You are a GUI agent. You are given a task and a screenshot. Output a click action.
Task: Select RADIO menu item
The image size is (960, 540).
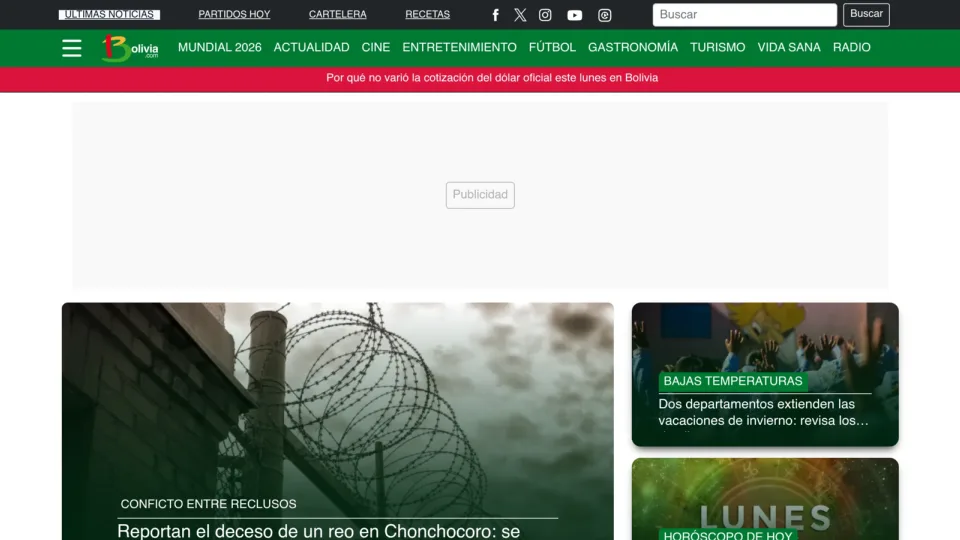(x=852, y=47)
